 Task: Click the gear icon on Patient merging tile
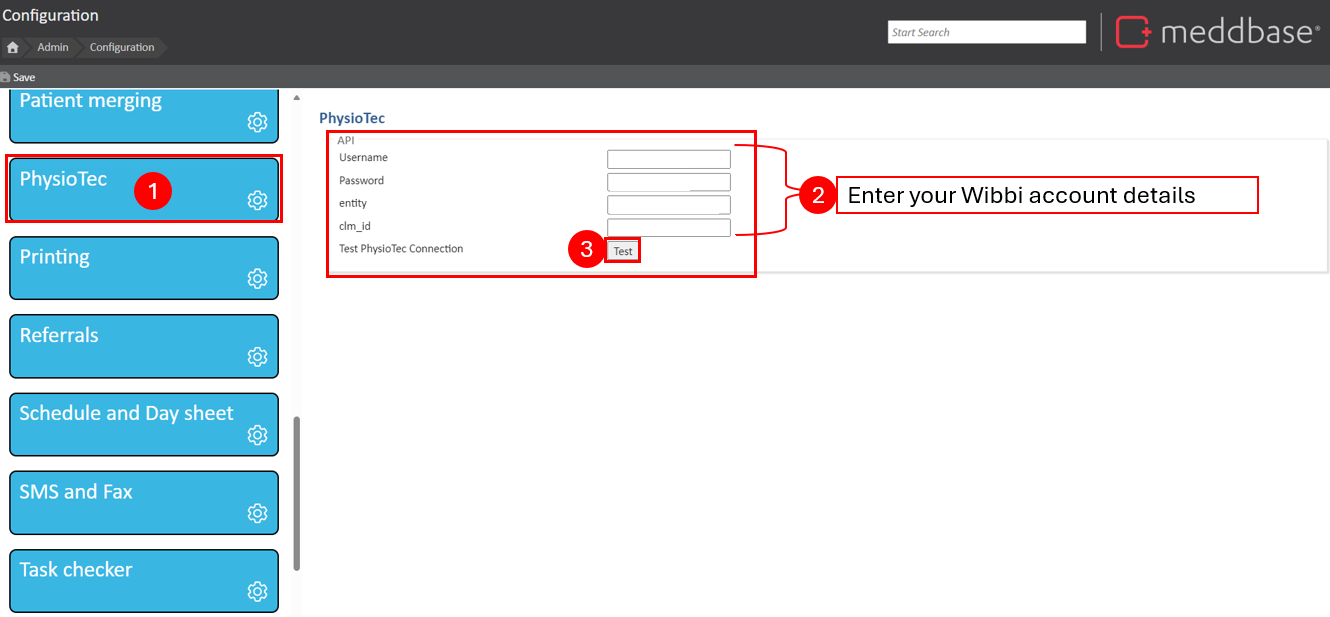point(257,122)
